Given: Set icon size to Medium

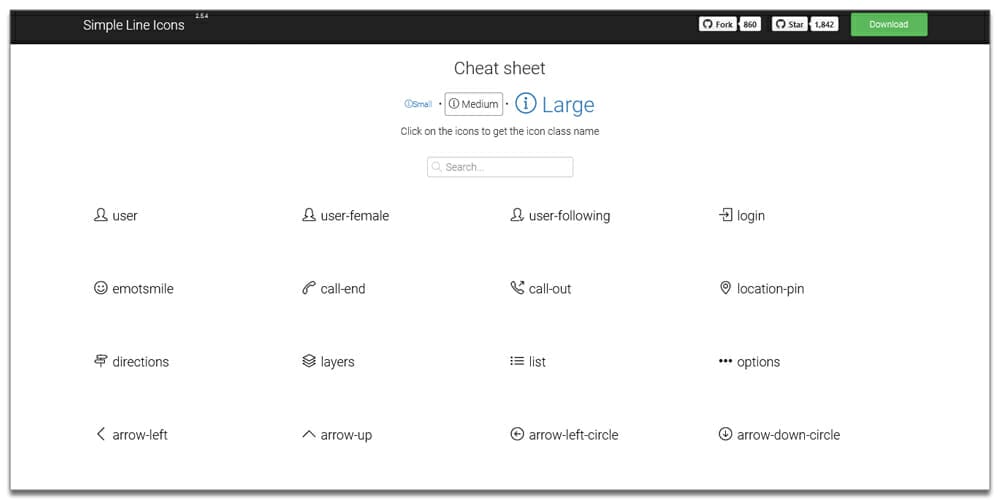Looking at the screenshot, I should coord(474,104).
